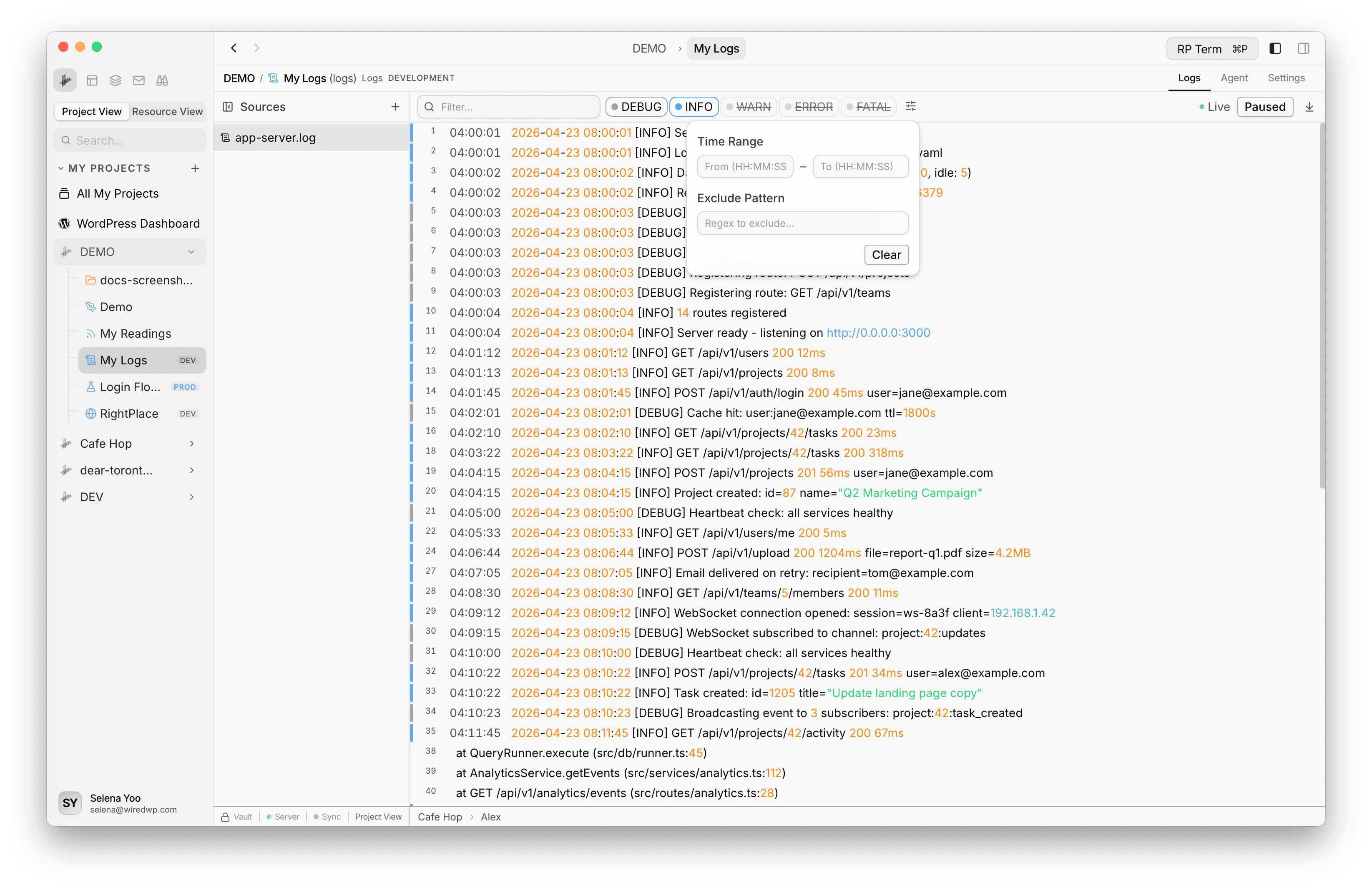Open the mail envelope icon in sidebar
Screen dimensions: 1372x888
click(x=139, y=81)
